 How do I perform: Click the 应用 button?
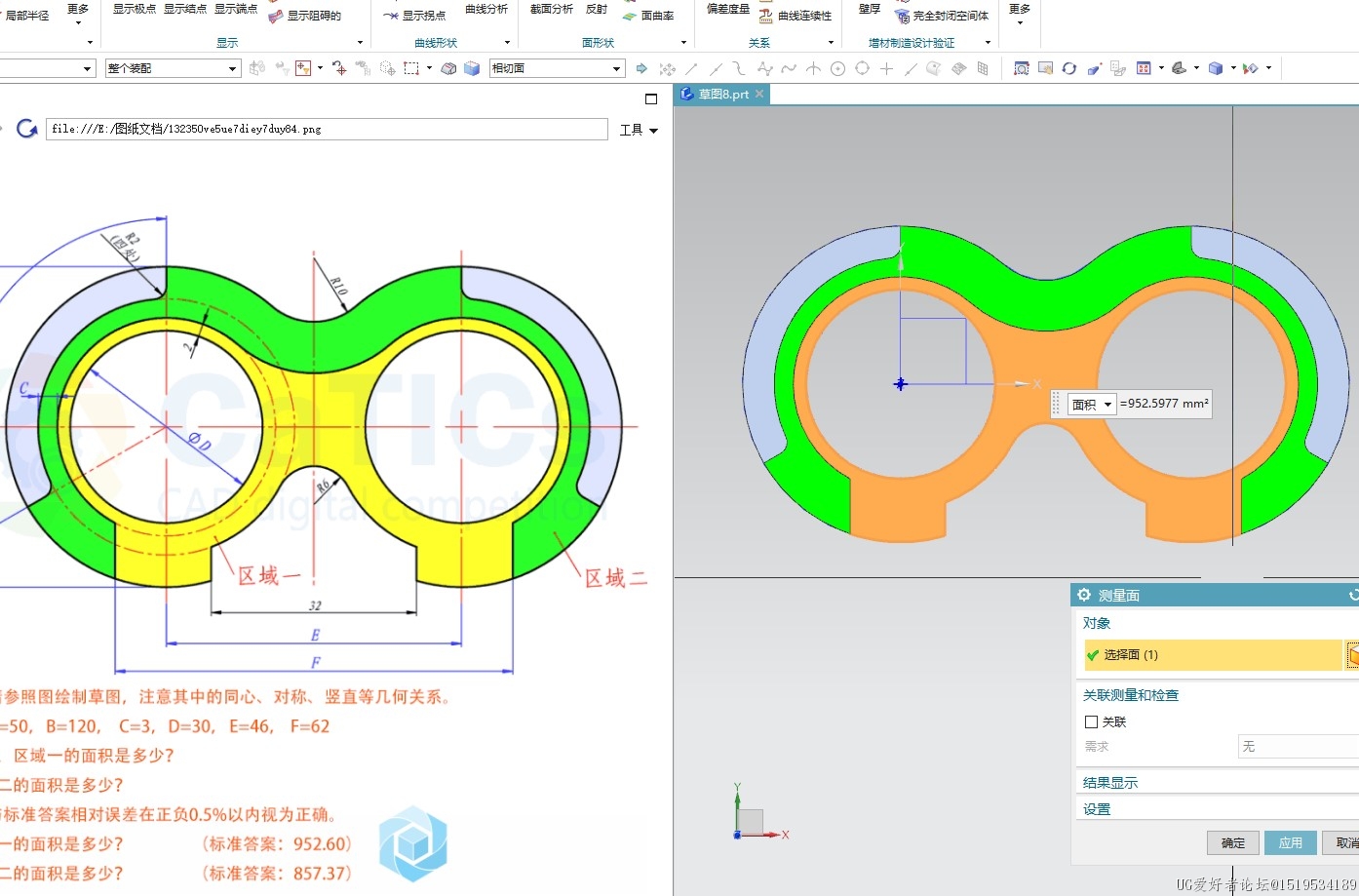[1291, 843]
